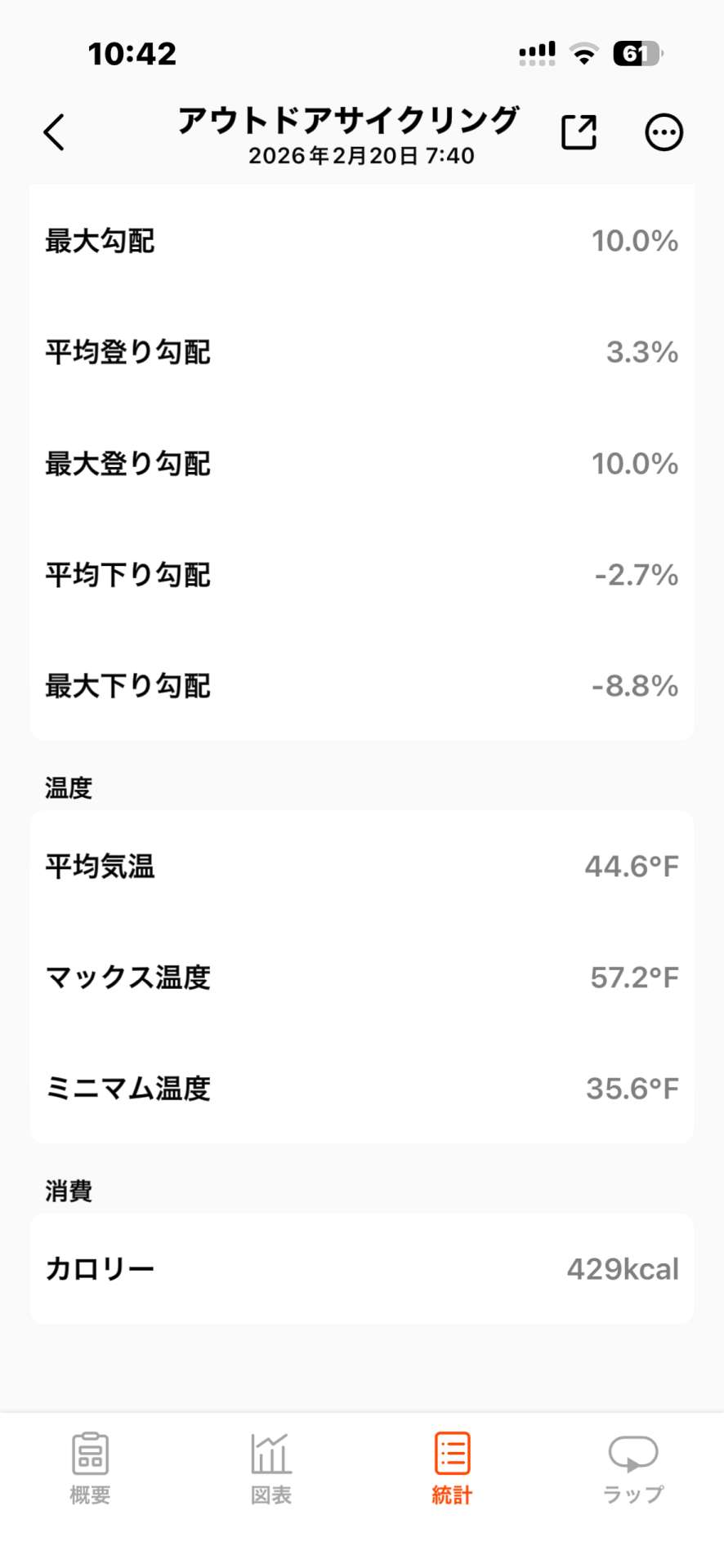
Task: Tap the back arrow icon
Action: pyautogui.click(x=54, y=132)
